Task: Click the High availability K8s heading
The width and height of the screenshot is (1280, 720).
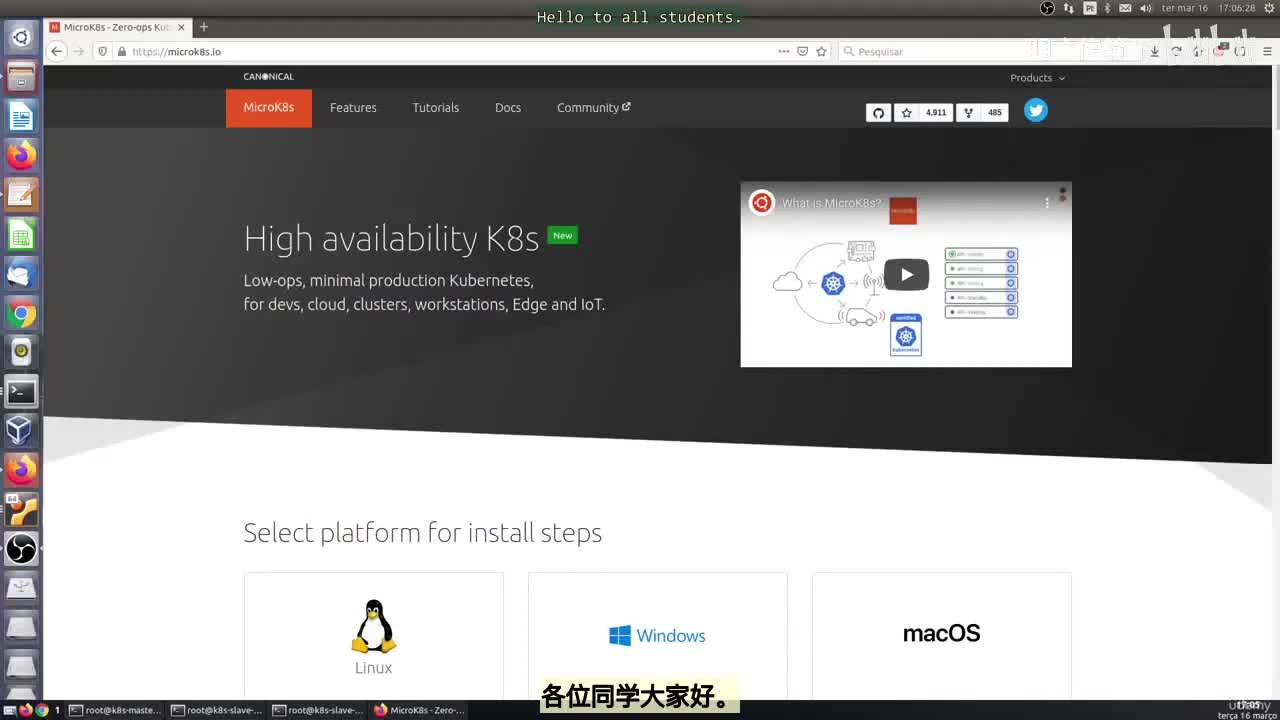Action: 391,239
